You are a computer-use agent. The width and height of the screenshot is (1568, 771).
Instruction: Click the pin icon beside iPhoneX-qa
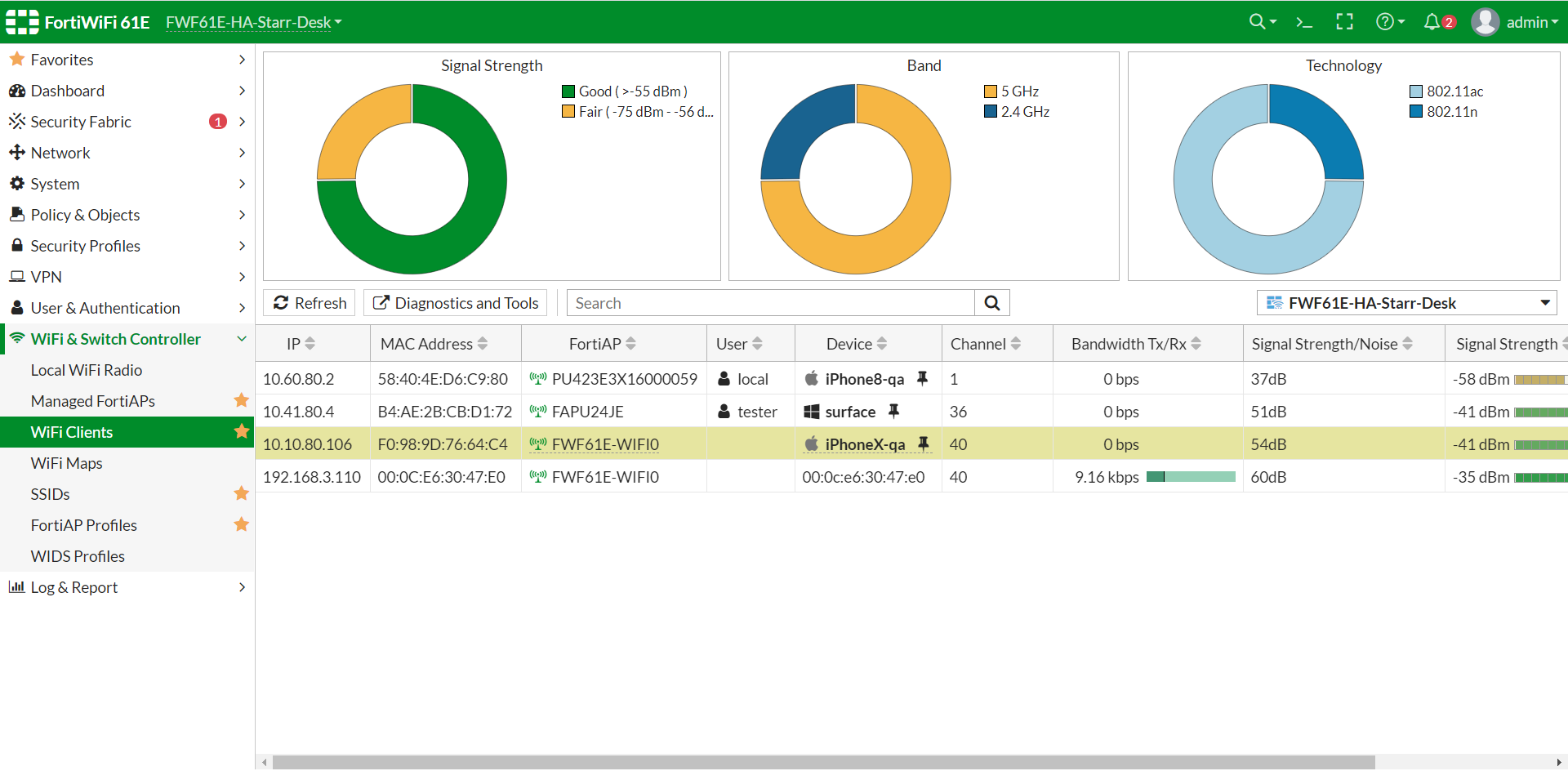pos(923,443)
